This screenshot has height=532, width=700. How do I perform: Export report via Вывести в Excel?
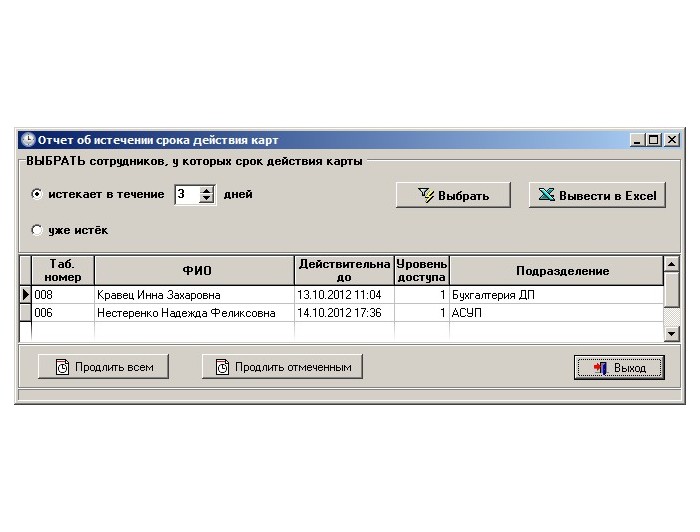pos(597,195)
